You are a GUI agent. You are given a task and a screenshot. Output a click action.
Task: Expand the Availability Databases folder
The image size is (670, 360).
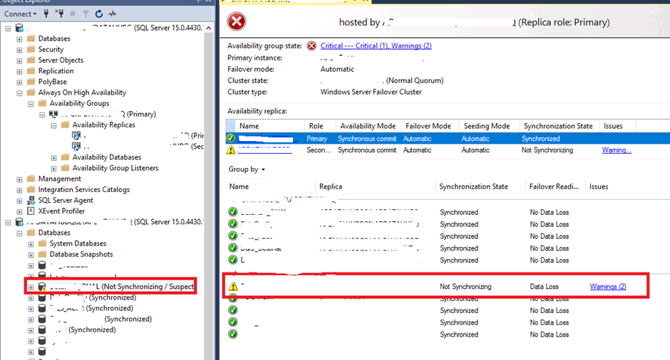coord(53,158)
